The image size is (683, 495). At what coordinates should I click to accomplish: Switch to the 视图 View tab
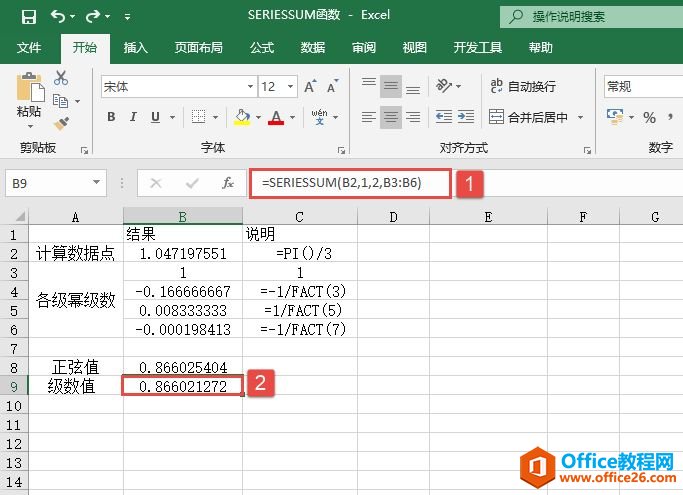(x=414, y=47)
